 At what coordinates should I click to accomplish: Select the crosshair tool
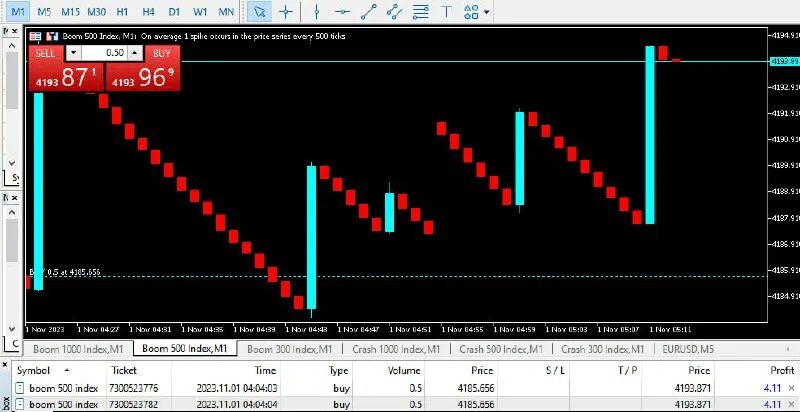[x=286, y=12]
